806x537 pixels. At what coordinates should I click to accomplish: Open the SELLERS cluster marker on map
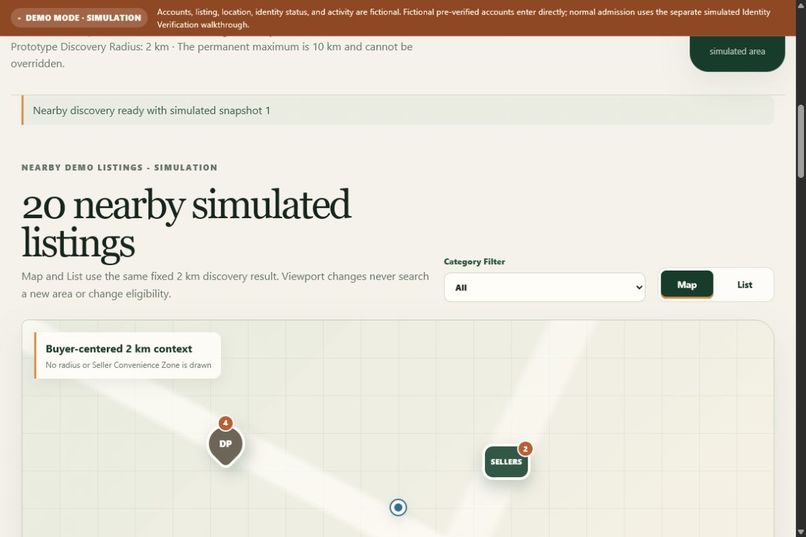506,461
